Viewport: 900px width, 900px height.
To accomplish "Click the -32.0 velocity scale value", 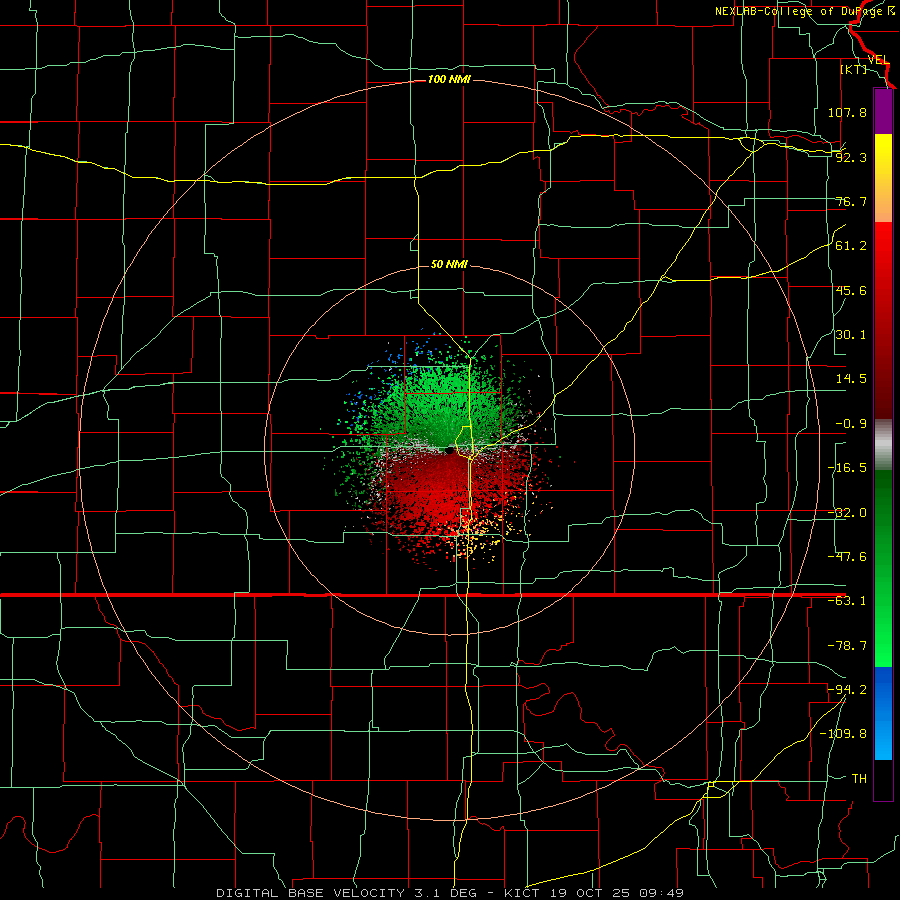I will pos(847,513).
